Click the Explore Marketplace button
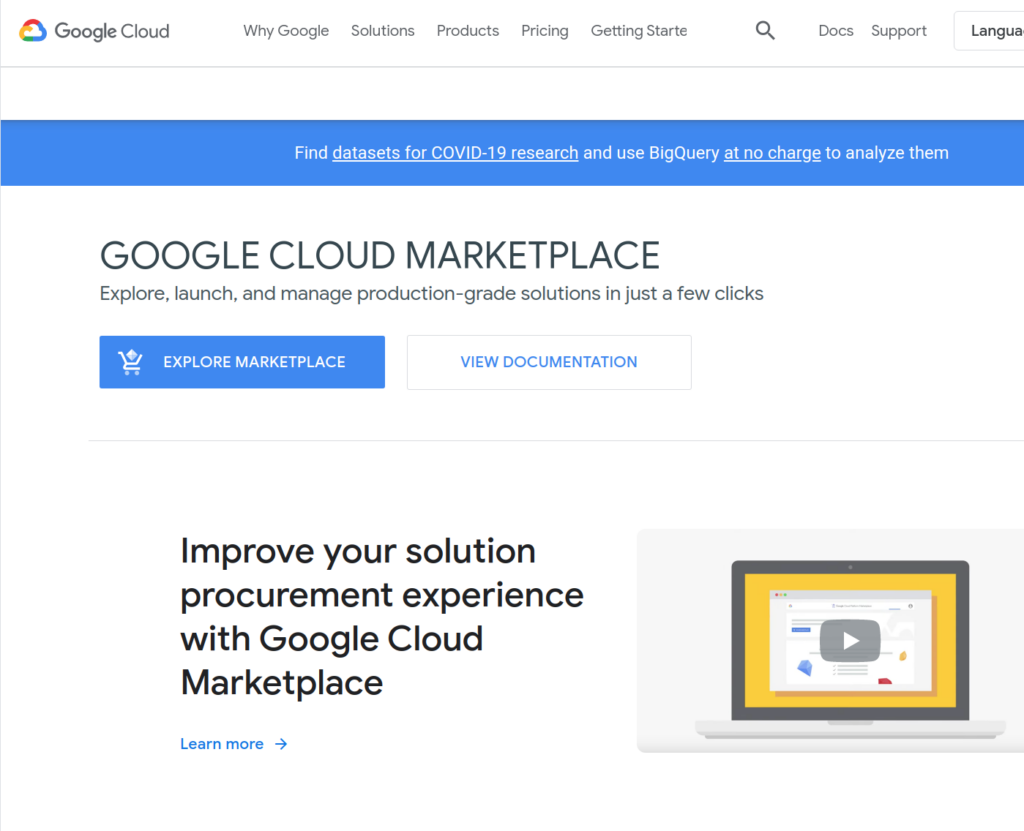 pyautogui.click(x=242, y=362)
